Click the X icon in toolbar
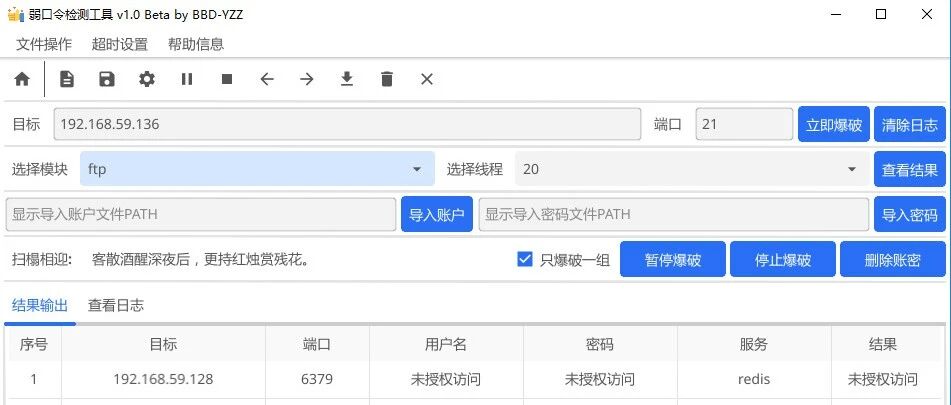This screenshot has height=405, width=951. pyautogui.click(x=427, y=79)
